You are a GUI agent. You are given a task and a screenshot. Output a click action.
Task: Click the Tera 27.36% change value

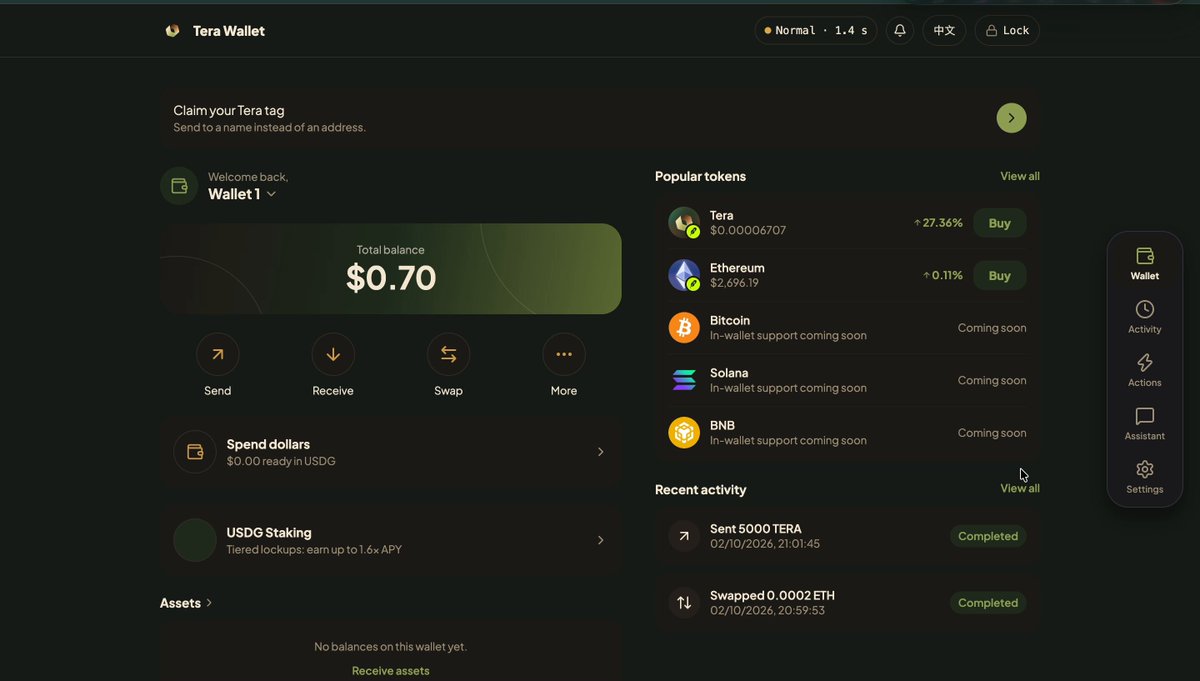pos(938,223)
